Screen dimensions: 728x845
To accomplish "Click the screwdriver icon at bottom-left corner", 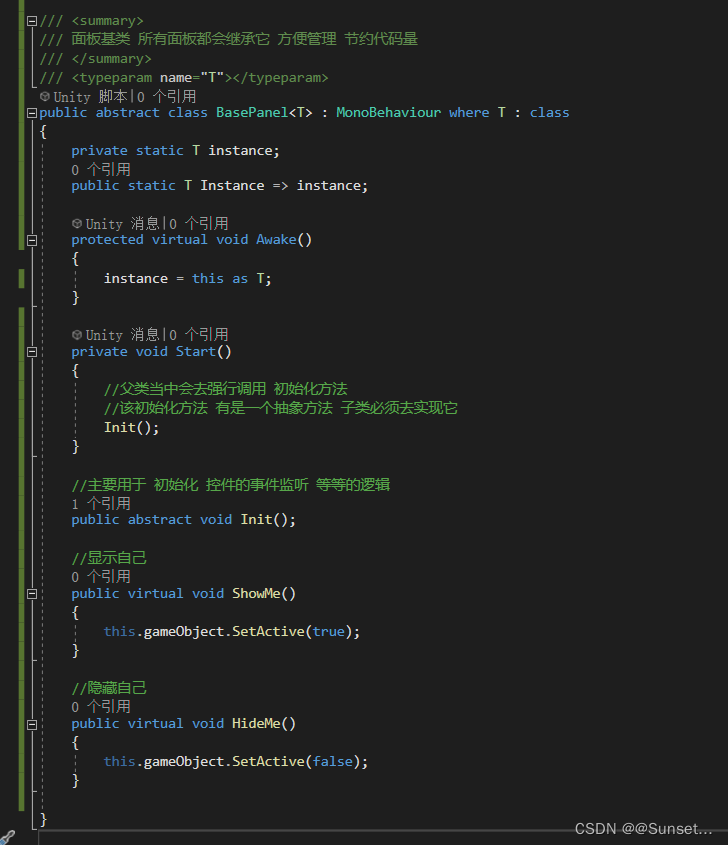I will 8,837.
